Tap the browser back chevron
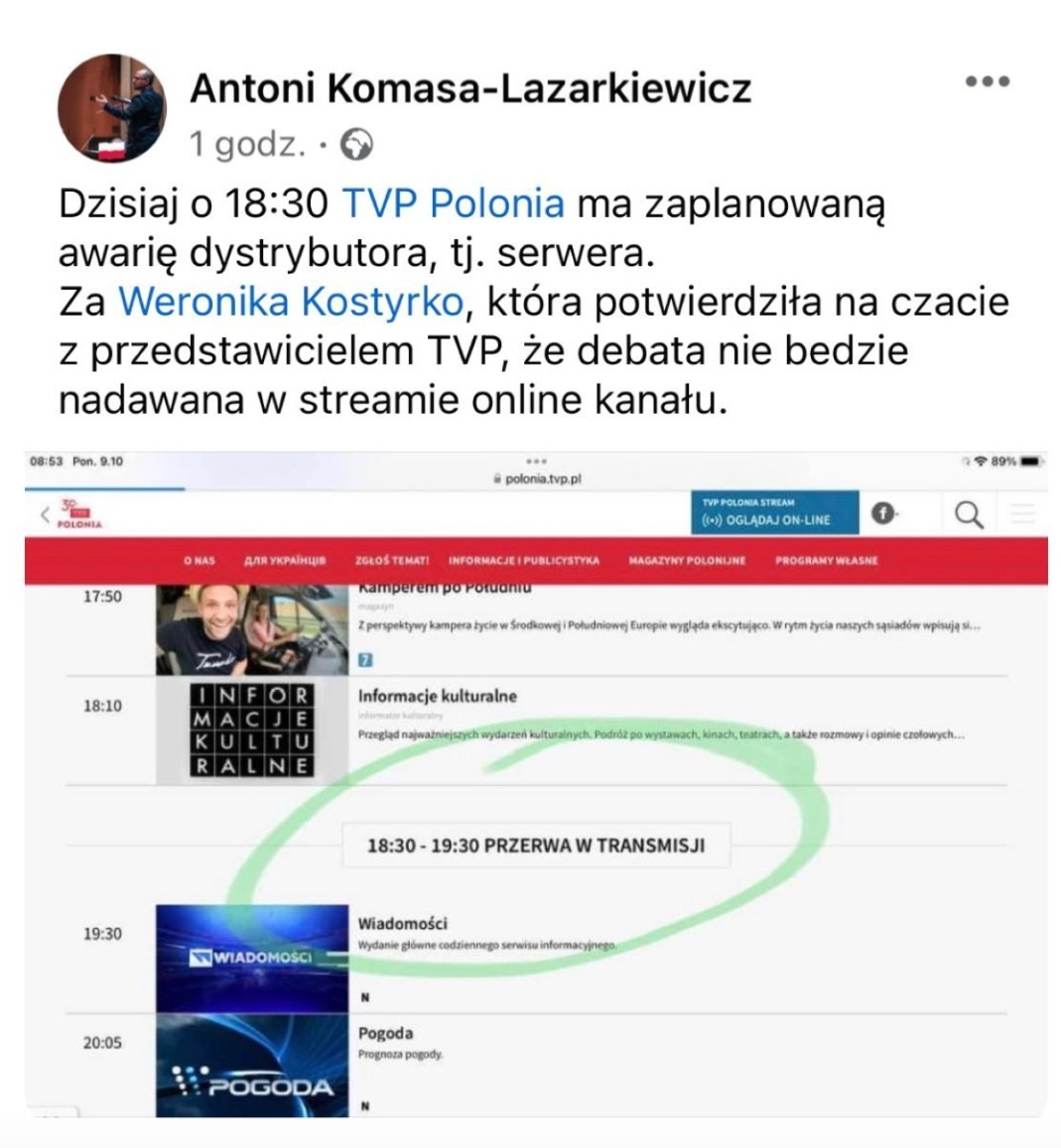This screenshot has height=1148, width=1061. coord(46,514)
